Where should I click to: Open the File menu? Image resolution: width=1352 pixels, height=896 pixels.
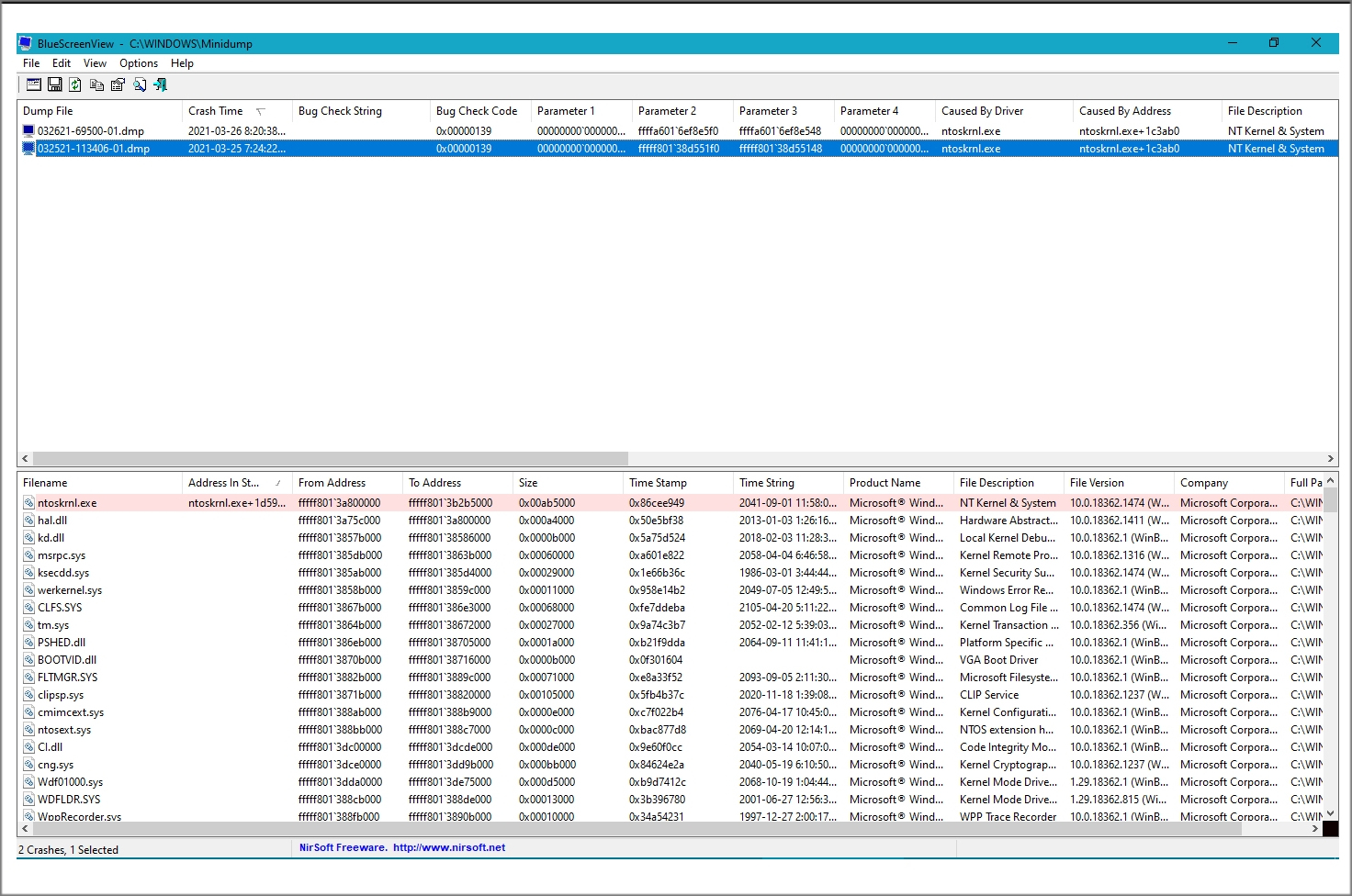[31, 63]
